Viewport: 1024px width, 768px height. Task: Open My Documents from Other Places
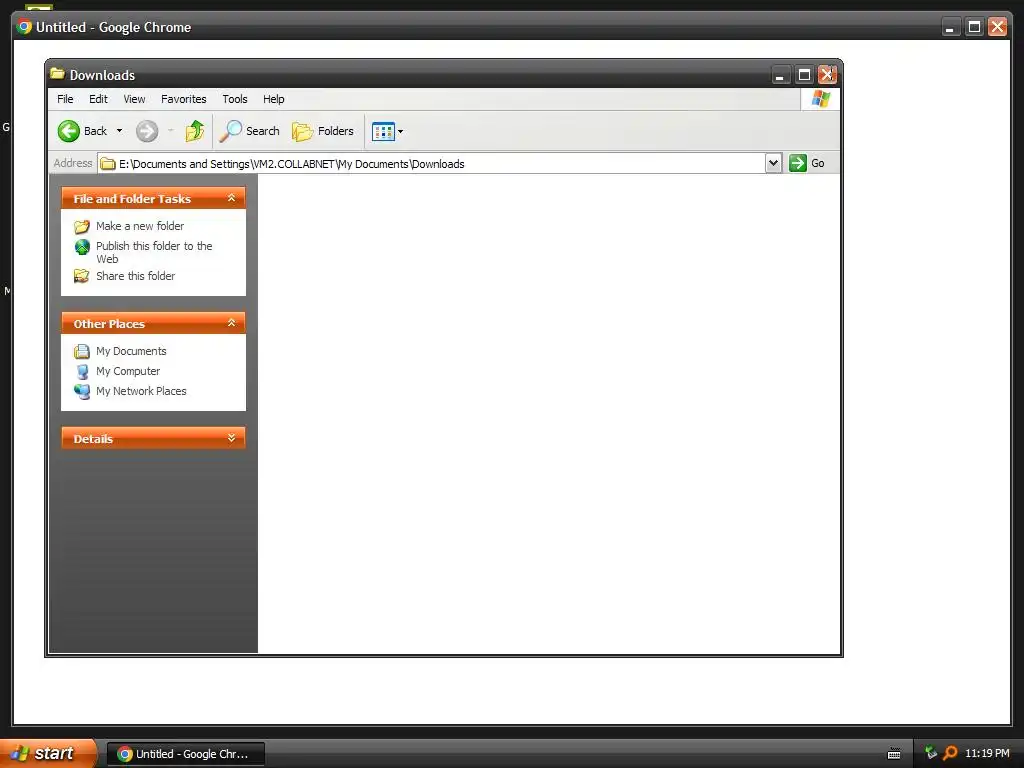(x=131, y=351)
